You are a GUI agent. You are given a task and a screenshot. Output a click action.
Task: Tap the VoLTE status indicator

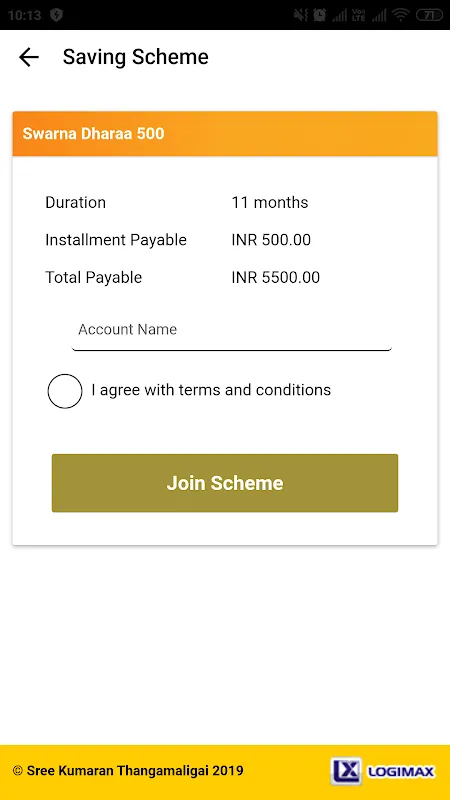point(359,15)
